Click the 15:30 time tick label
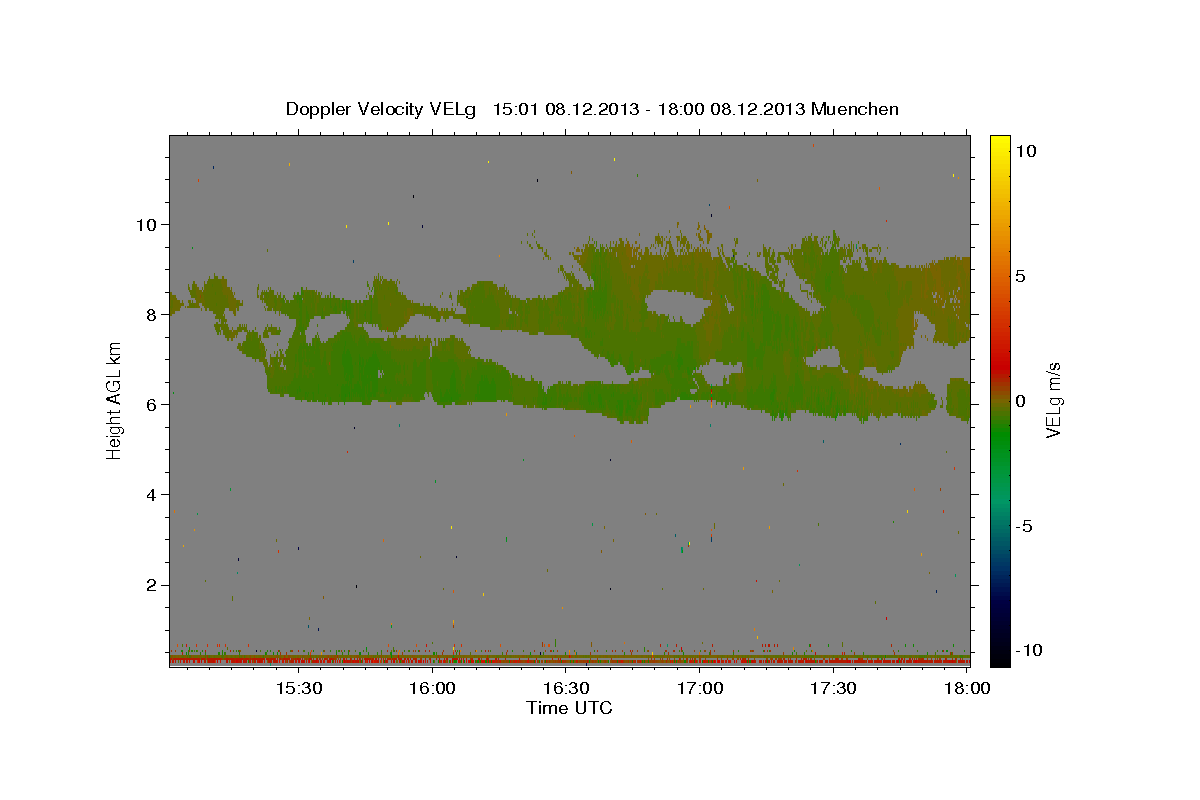The image size is (1200, 800). pyautogui.click(x=298, y=688)
